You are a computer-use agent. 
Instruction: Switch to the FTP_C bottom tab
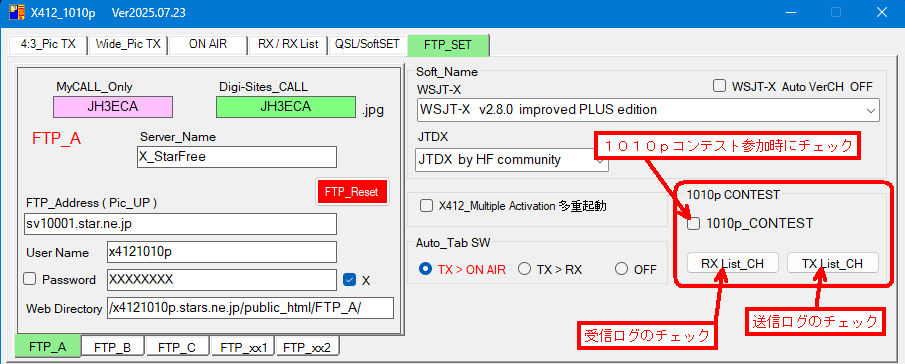click(177, 347)
